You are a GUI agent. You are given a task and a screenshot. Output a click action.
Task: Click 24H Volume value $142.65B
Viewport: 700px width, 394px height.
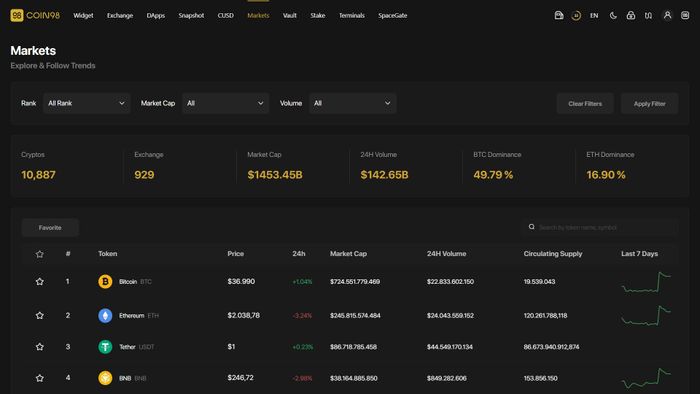(384, 175)
